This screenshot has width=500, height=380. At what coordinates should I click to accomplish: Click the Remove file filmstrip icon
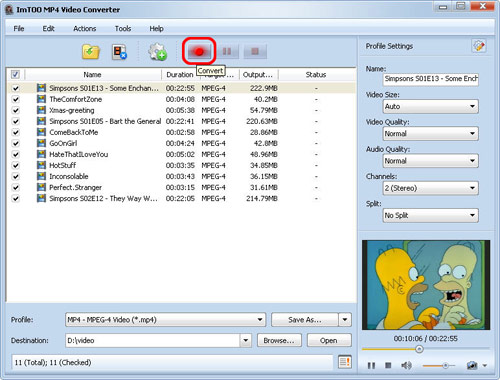click(119, 52)
